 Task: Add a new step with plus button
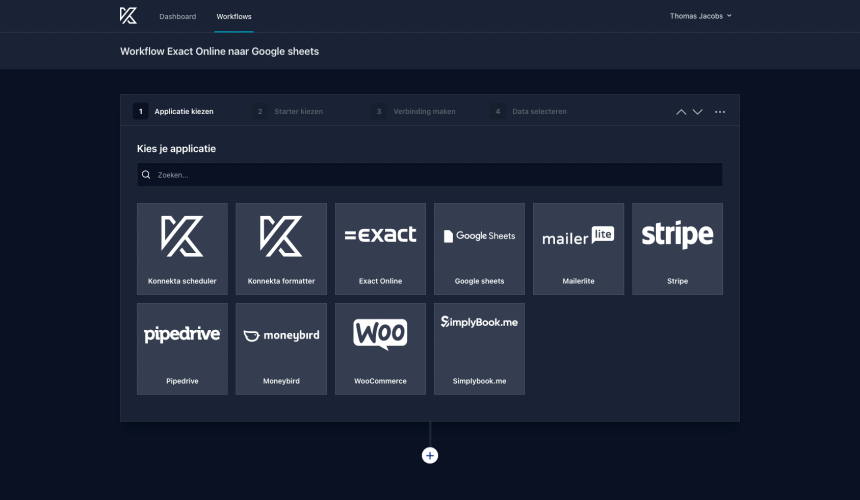[x=430, y=456]
